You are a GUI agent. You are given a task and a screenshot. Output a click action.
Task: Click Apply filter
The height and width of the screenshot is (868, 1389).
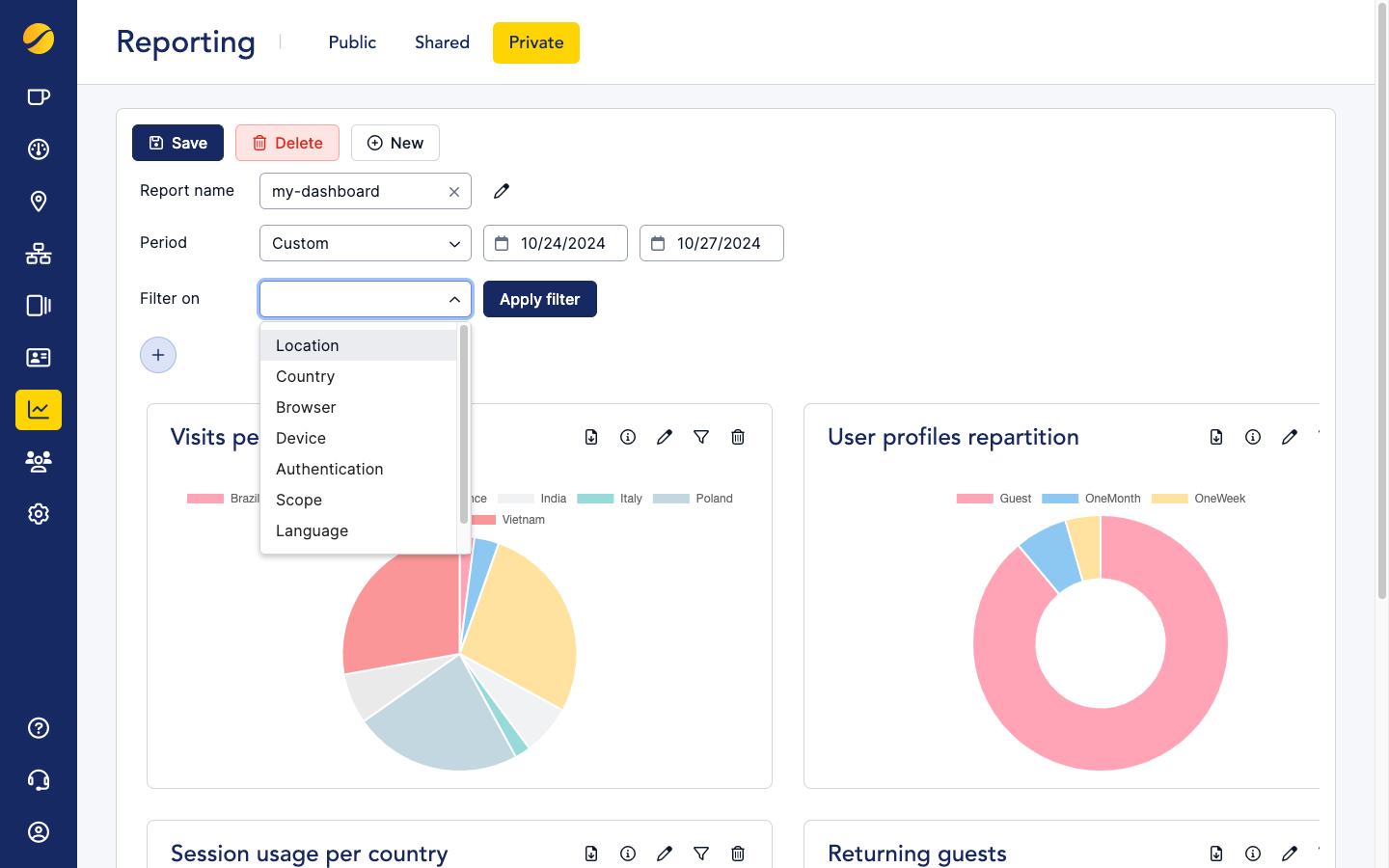[539, 299]
